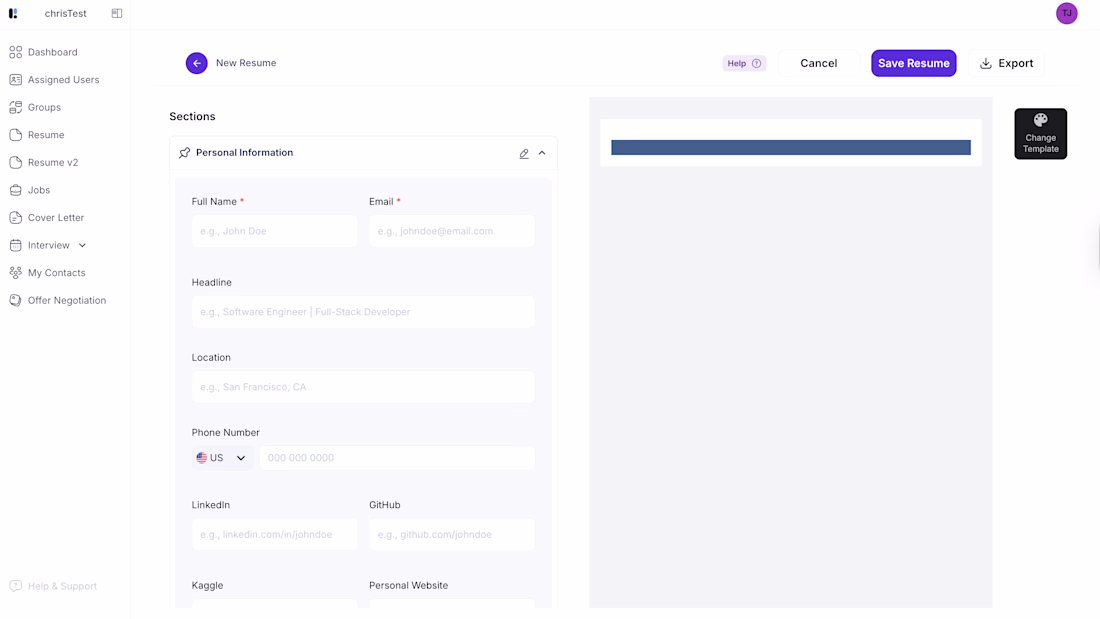Click the app logo icon
Image resolution: width=1100 pixels, height=619 pixels.
pyautogui.click(x=13, y=13)
